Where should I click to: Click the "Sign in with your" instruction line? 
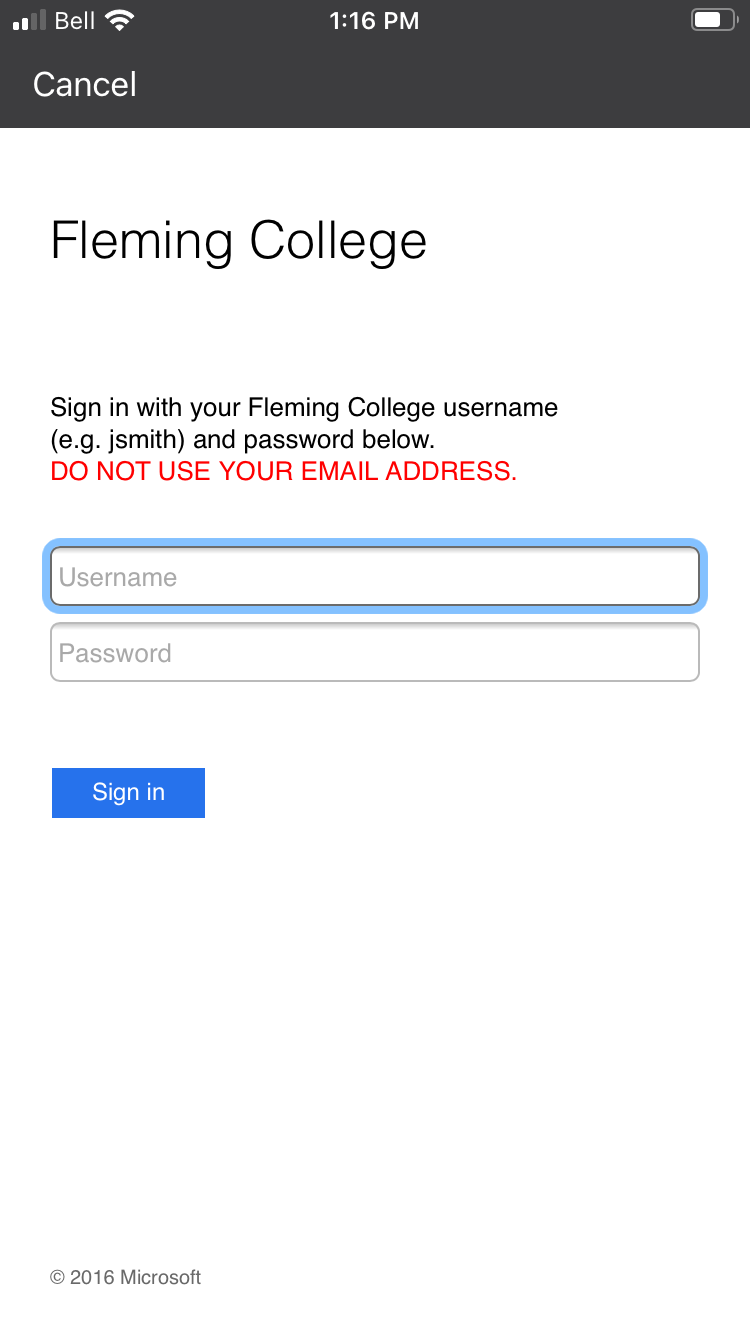click(304, 408)
